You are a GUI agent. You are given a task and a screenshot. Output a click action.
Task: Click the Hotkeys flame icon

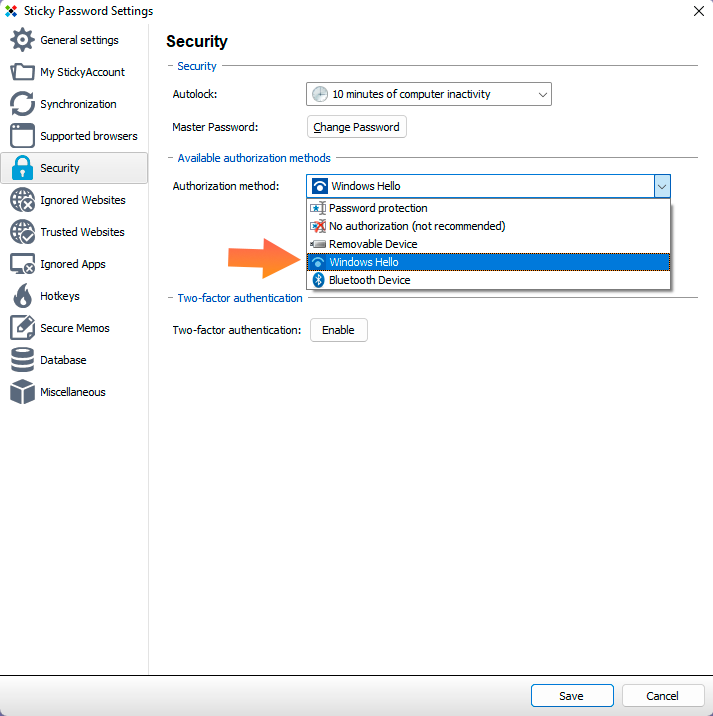22,296
